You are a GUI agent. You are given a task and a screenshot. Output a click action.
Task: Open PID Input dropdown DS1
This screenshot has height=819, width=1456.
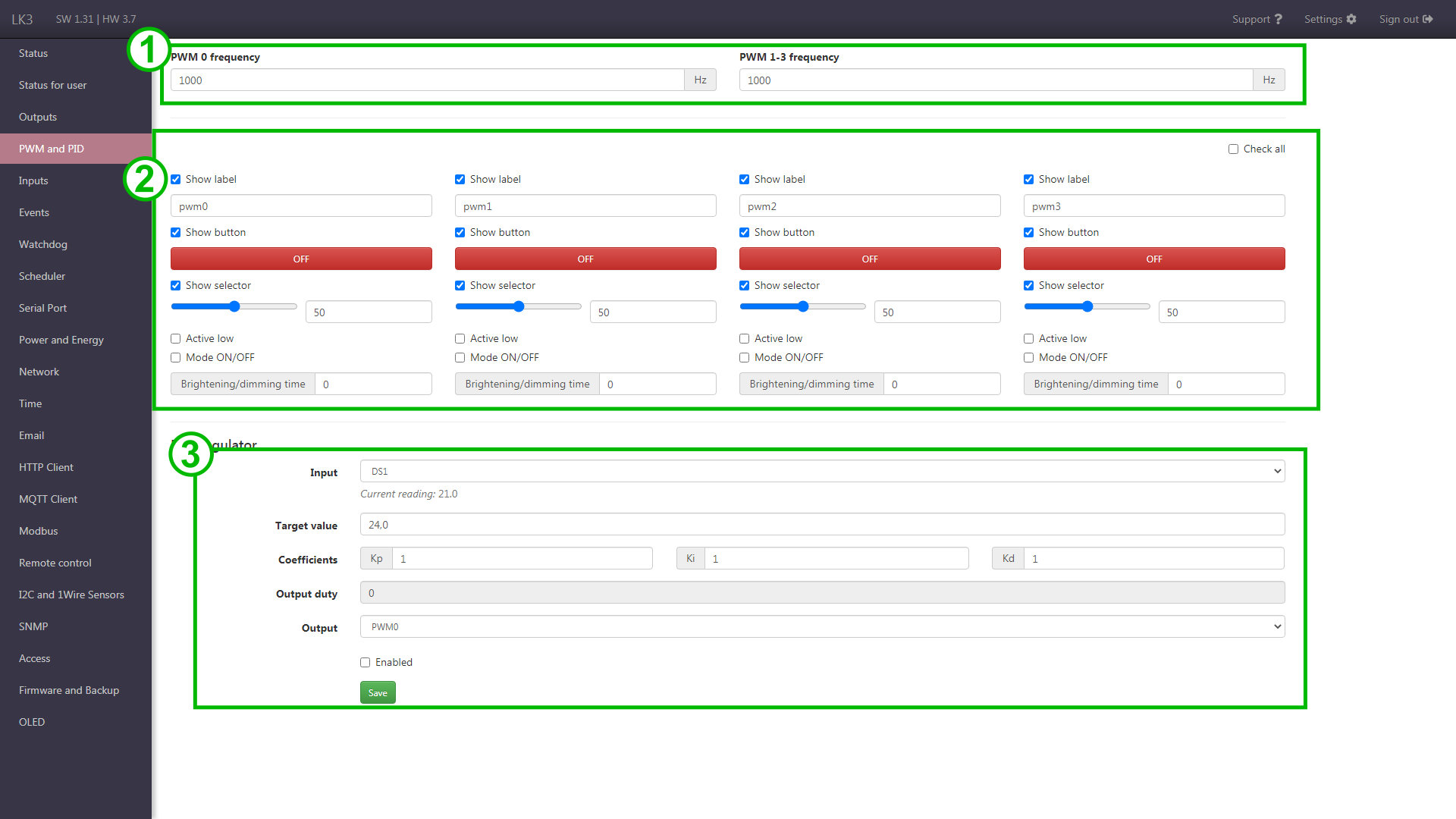(822, 471)
